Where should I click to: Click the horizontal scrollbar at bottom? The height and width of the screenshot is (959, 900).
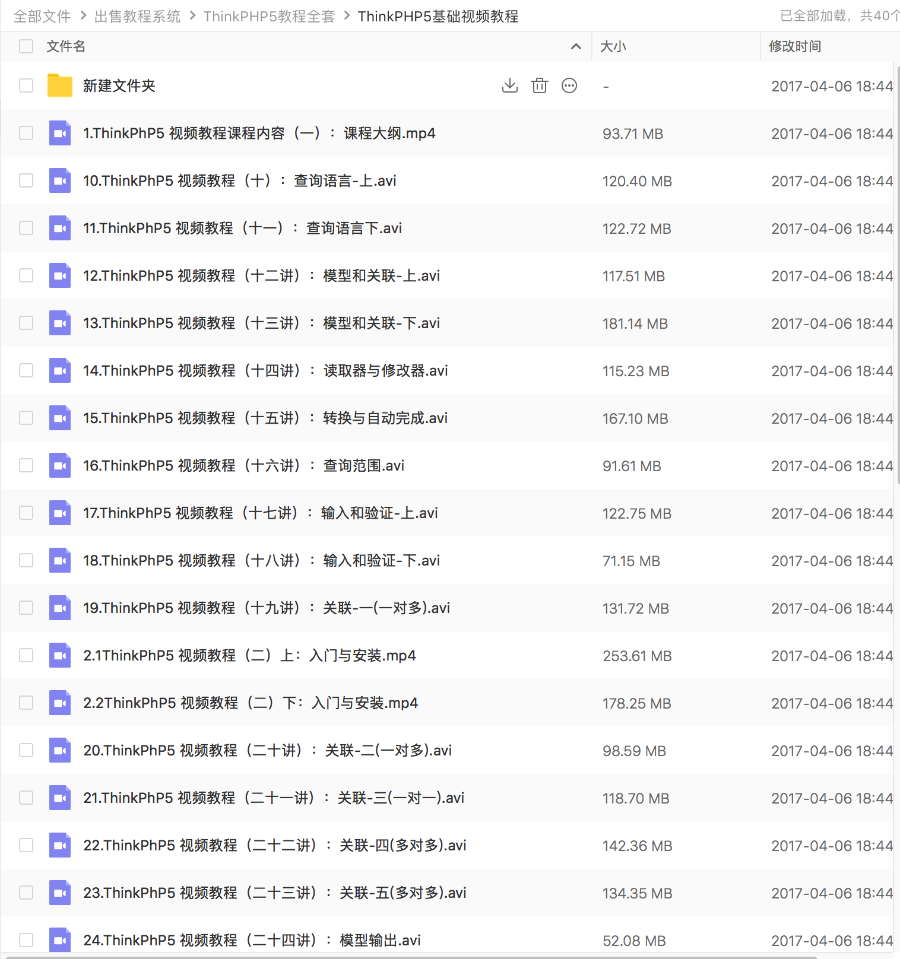[410, 957]
